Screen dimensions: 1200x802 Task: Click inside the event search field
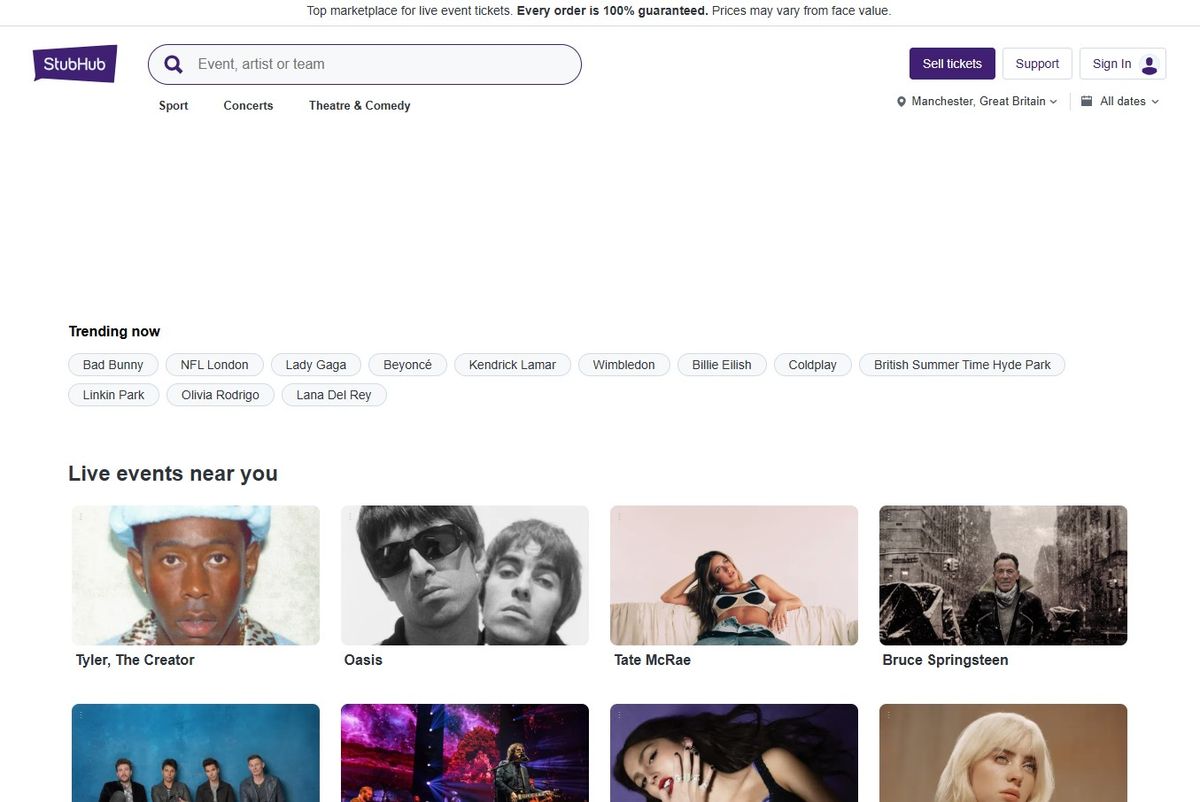(x=380, y=64)
